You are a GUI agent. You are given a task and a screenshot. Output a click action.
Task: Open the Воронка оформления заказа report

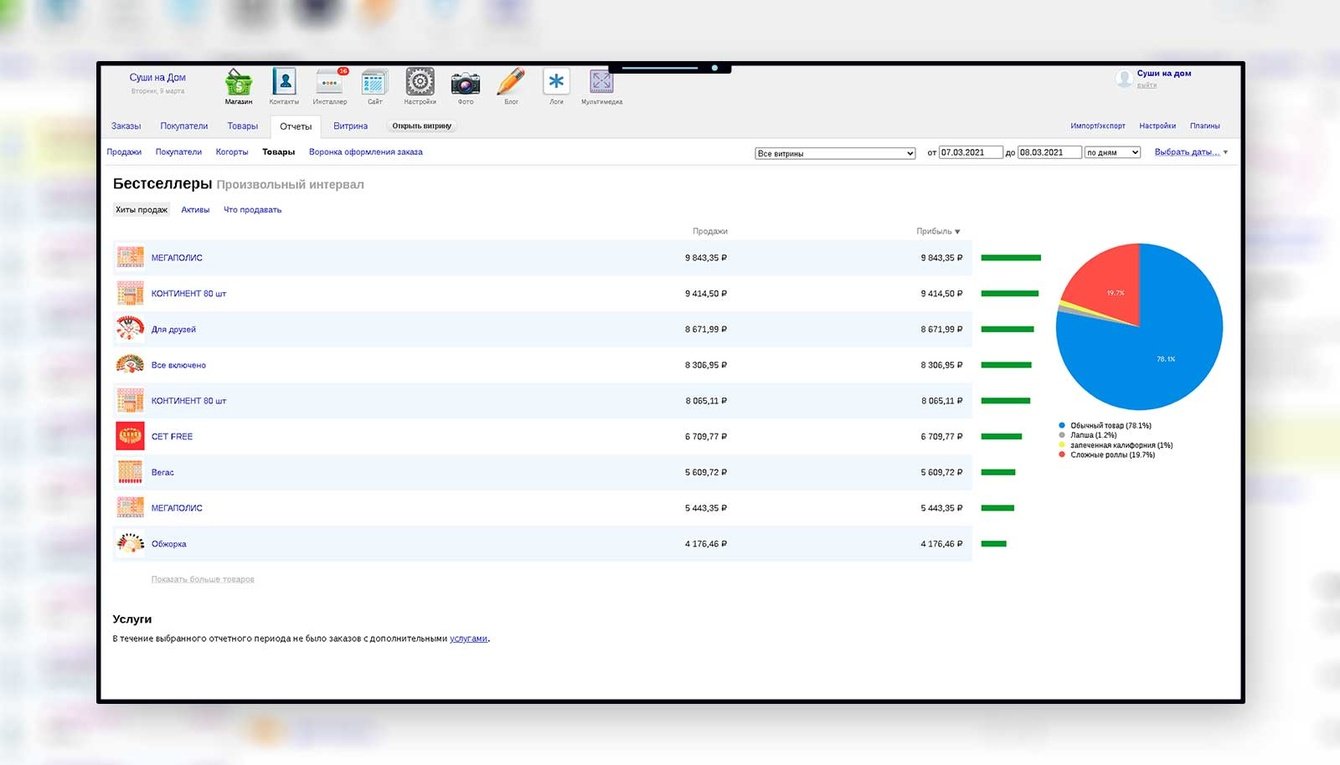coord(366,152)
